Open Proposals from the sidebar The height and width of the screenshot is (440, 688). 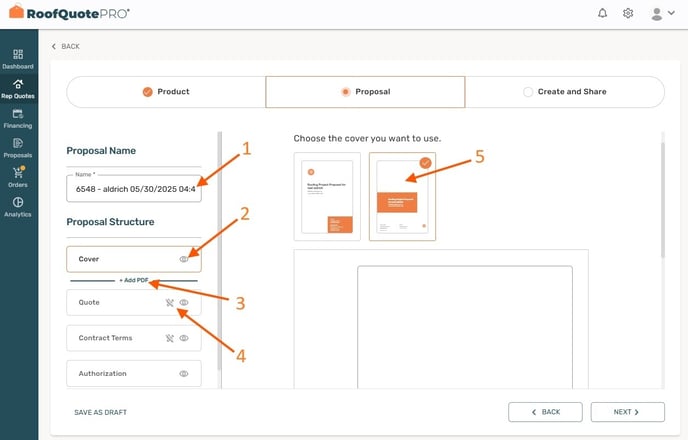(x=18, y=148)
